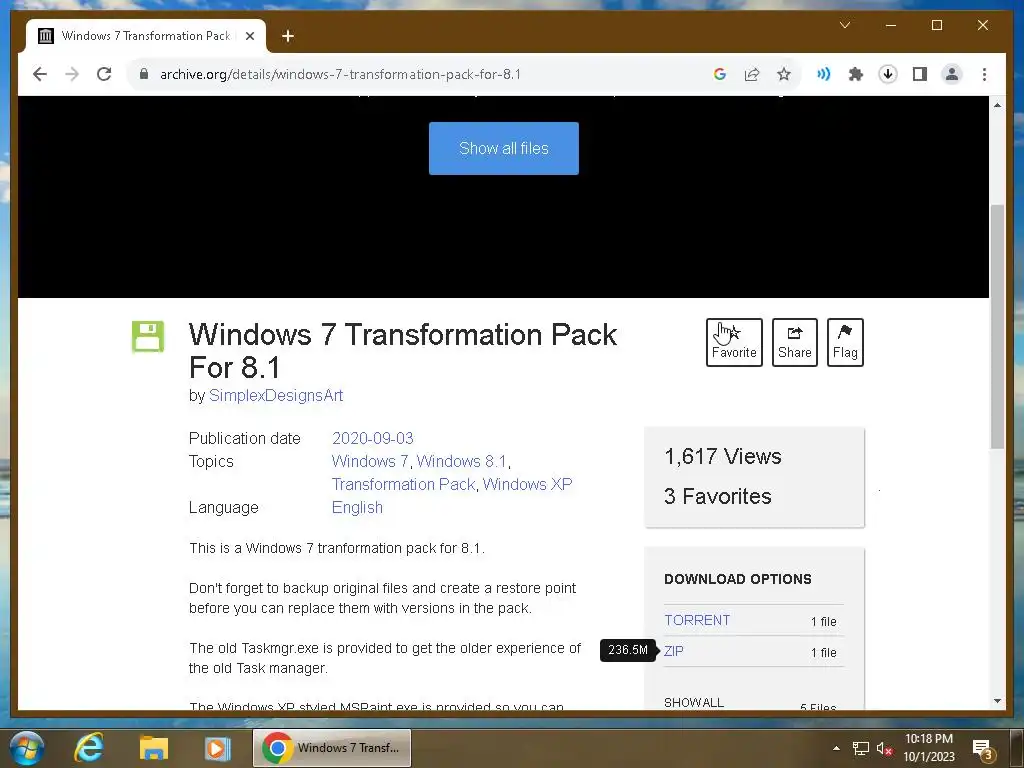The image size is (1024, 768).
Task: Open the Extensions puzzle icon
Action: click(856, 74)
